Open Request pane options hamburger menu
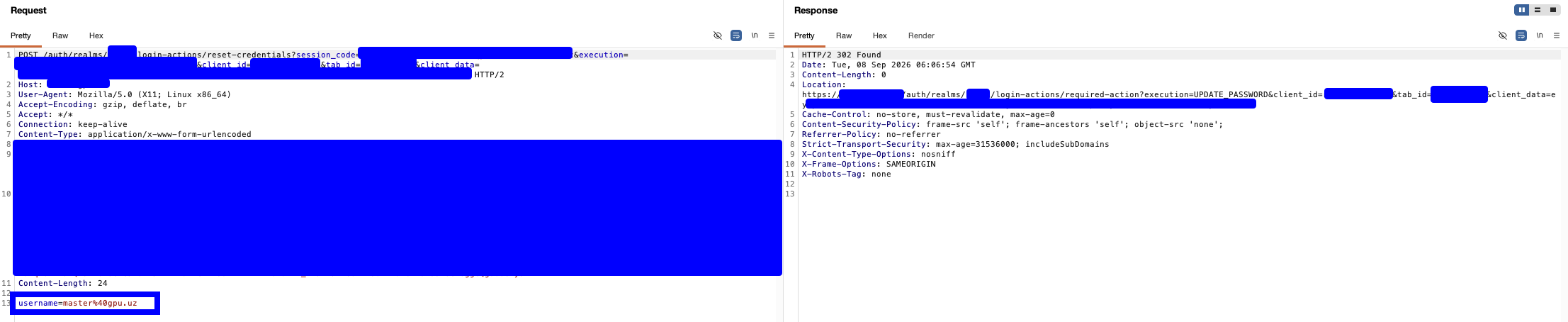Viewport: 1568px width, 322px height. 772,35
